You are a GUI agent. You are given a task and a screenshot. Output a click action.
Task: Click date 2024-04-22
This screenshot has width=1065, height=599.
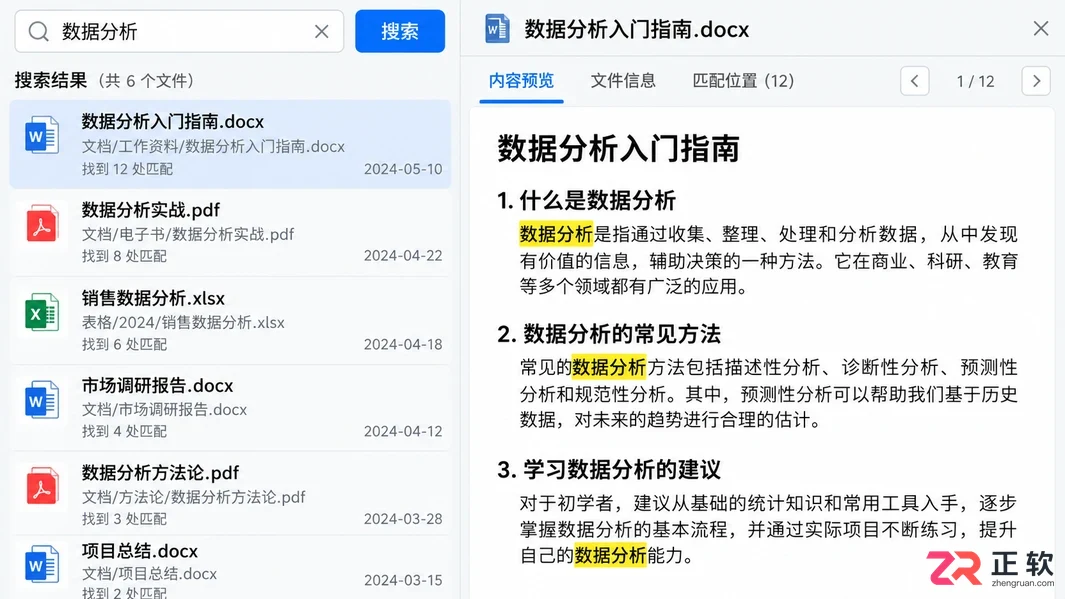point(403,256)
